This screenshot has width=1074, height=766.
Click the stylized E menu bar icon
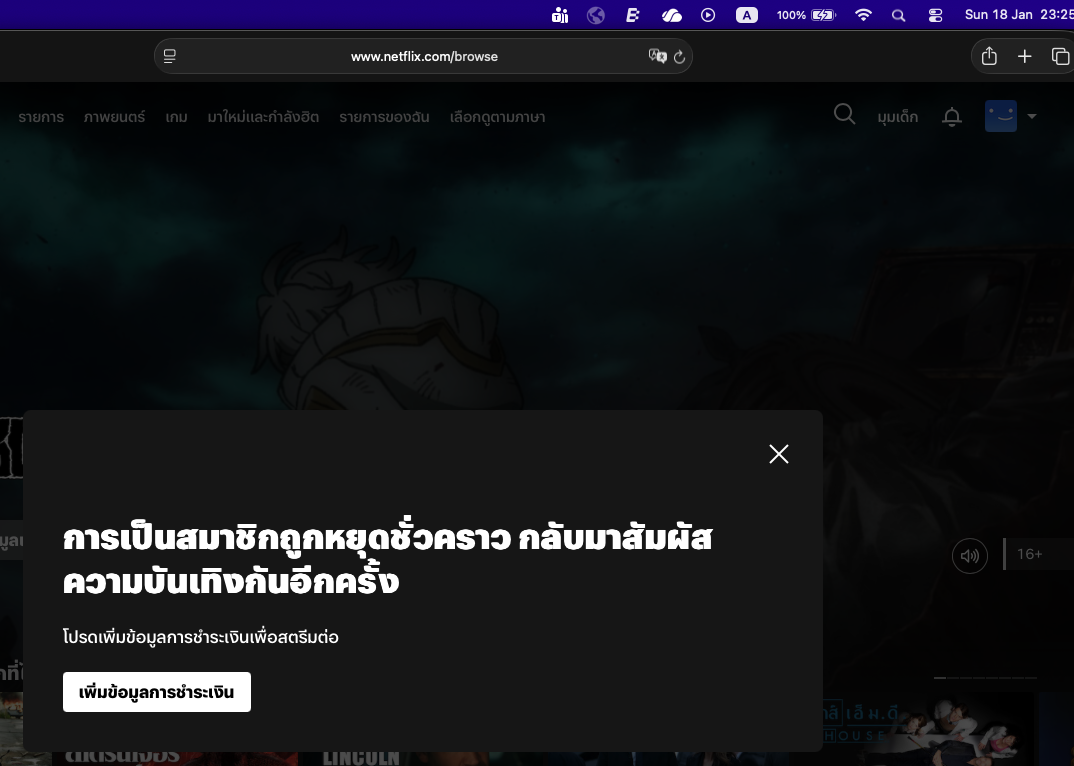coord(632,15)
